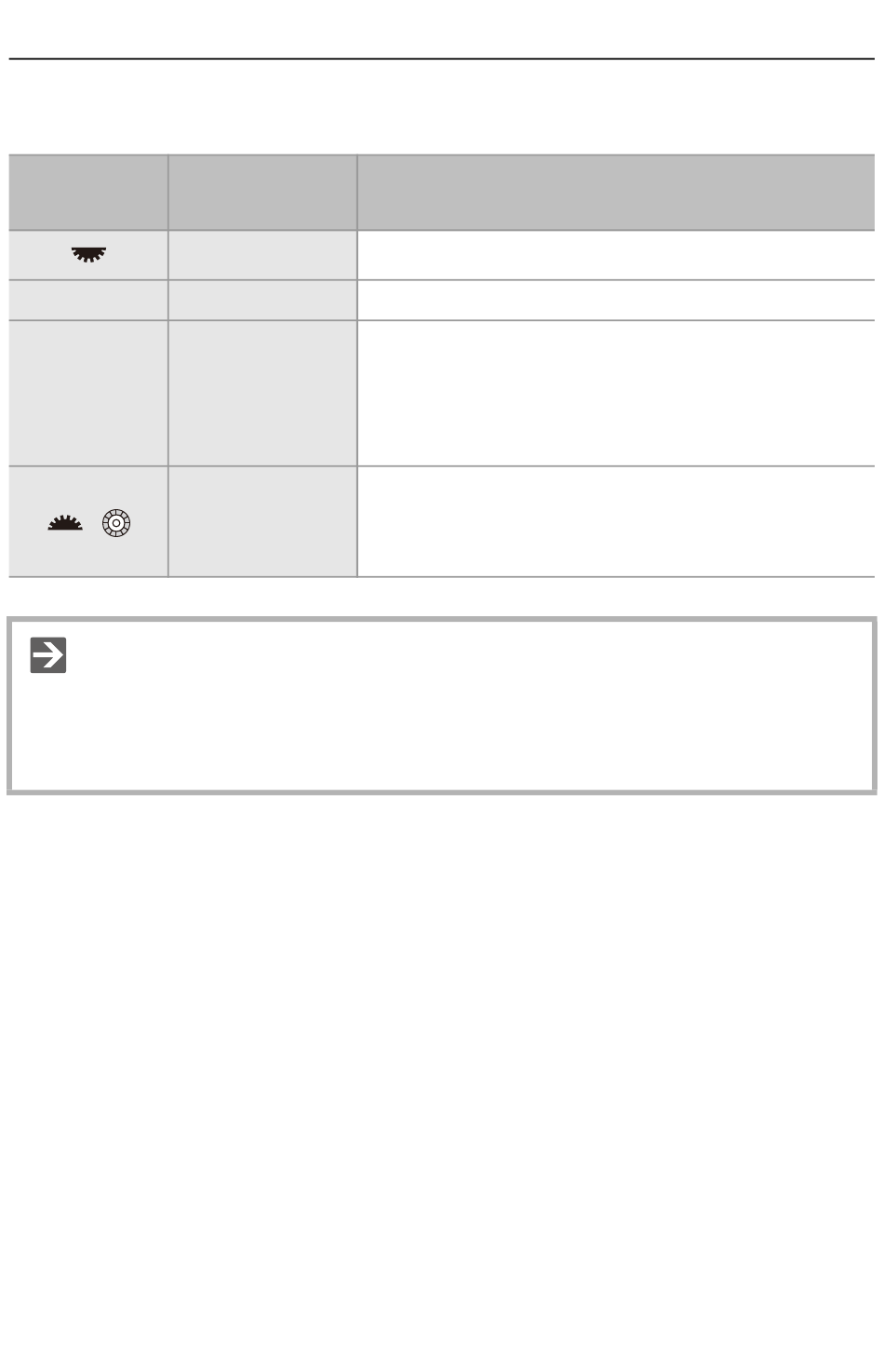Click the empty first cell of the tallest row
Image resolution: width=884 pixels, height=1372 pixels.
(88, 393)
